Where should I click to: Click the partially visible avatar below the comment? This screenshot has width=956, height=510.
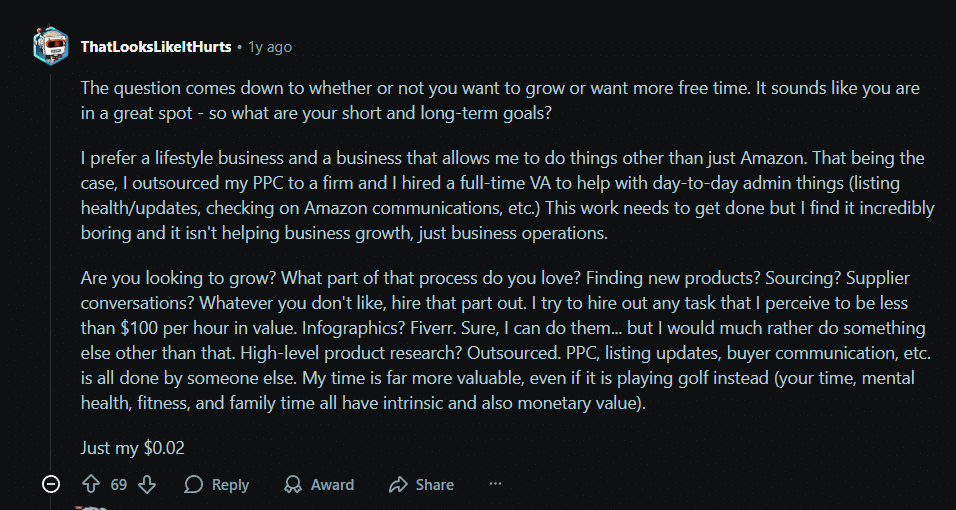coord(92,507)
